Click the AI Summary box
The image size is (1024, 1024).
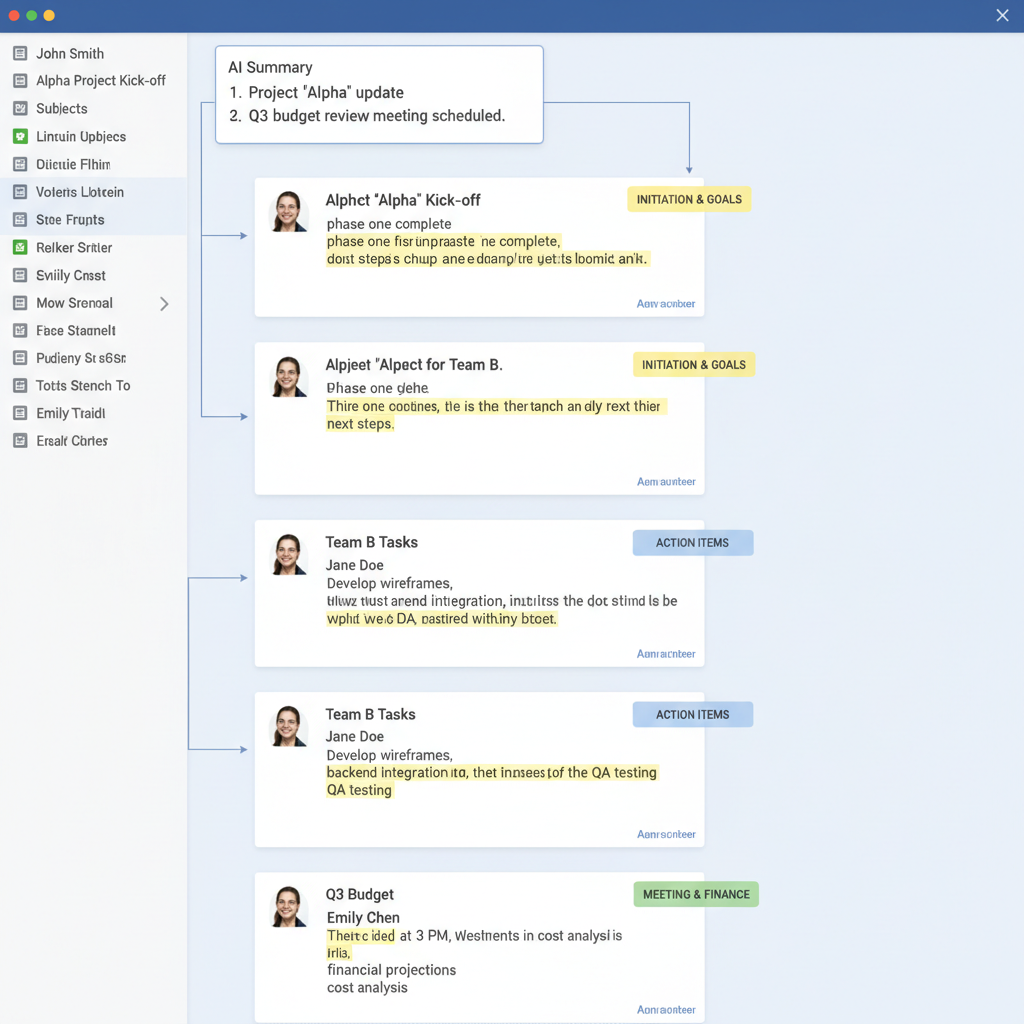pos(379,94)
